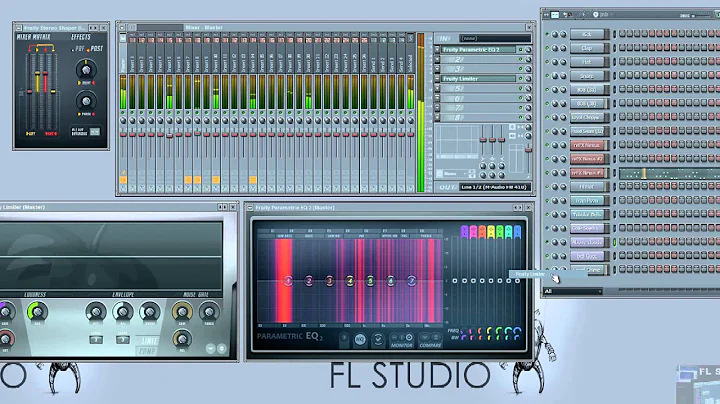The height and width of the screenshot is (404, 720).
Task: Toggle the enable LED for mixer slot 5
Action: (521, 89)
